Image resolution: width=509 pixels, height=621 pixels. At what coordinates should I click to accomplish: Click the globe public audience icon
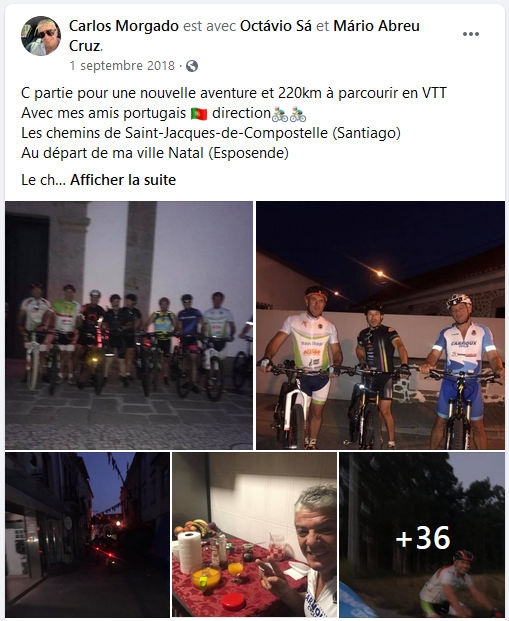pos(192,66)
